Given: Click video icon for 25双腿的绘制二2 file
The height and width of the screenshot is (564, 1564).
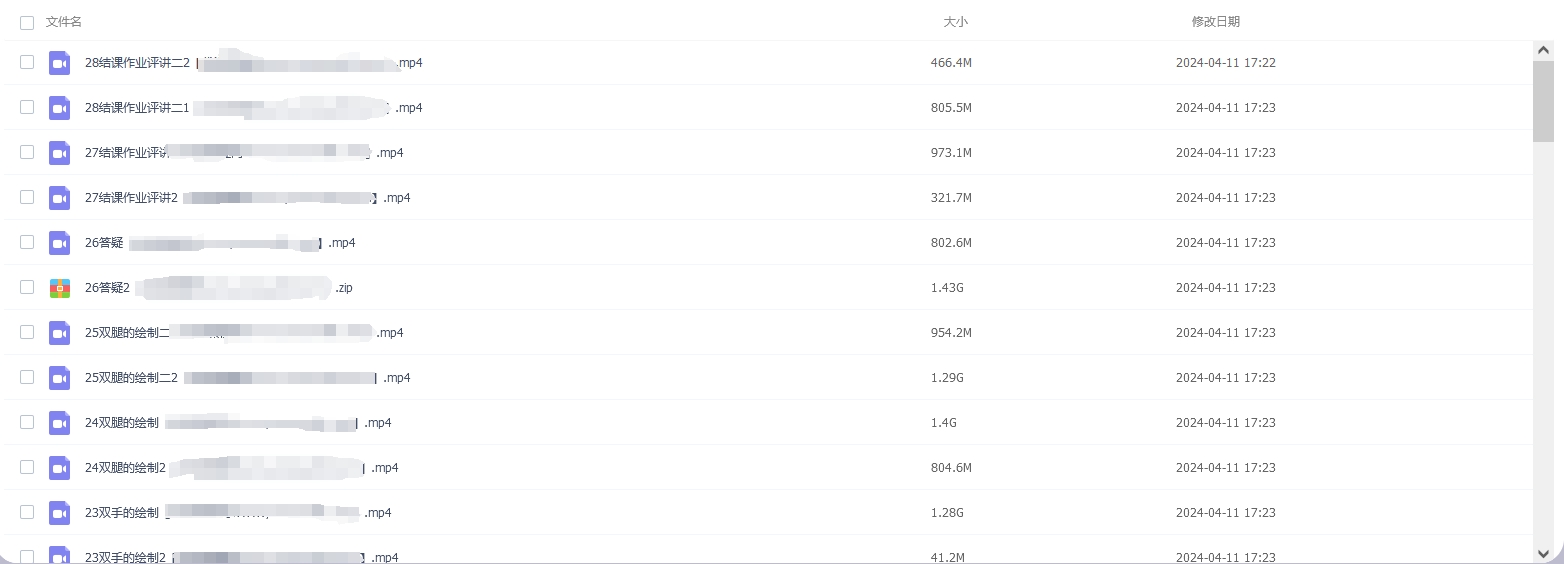Looking at the screenshot, I should [59, 378].
